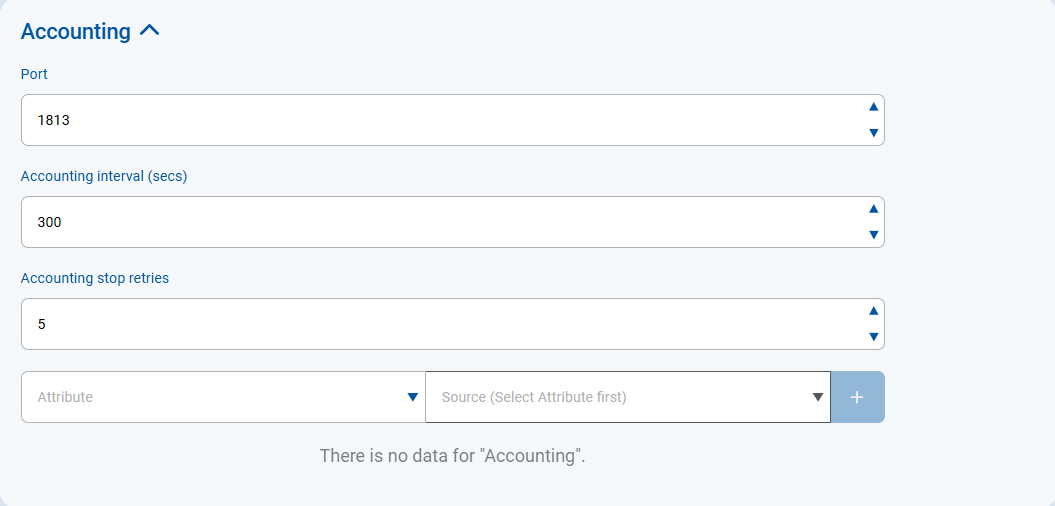The height and width of the screenshot is (506, 1055).
Task: Decrease the Port value with down arrow
Action: tap(873, 133)
